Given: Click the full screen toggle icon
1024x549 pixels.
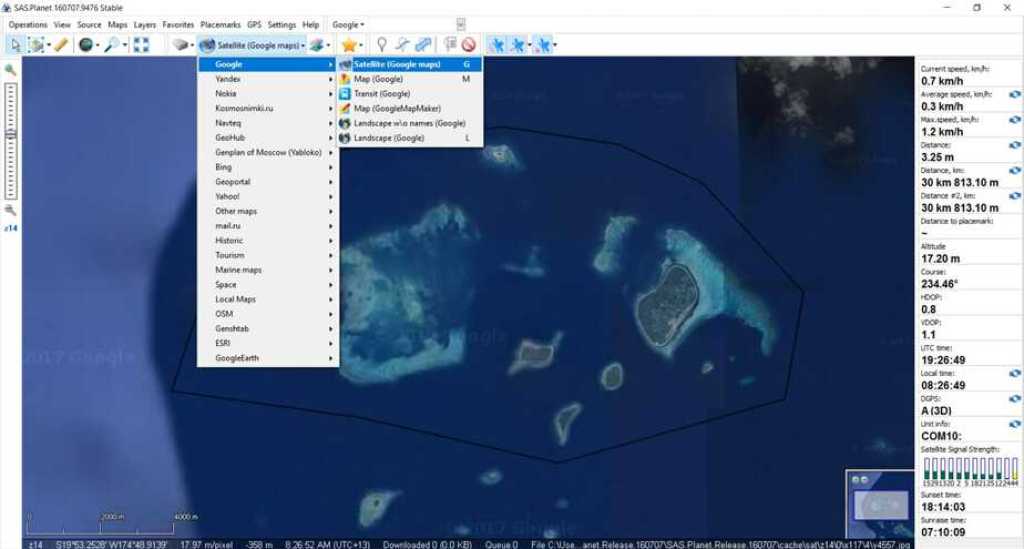Looking at the screenshot, I should (141, 44).
